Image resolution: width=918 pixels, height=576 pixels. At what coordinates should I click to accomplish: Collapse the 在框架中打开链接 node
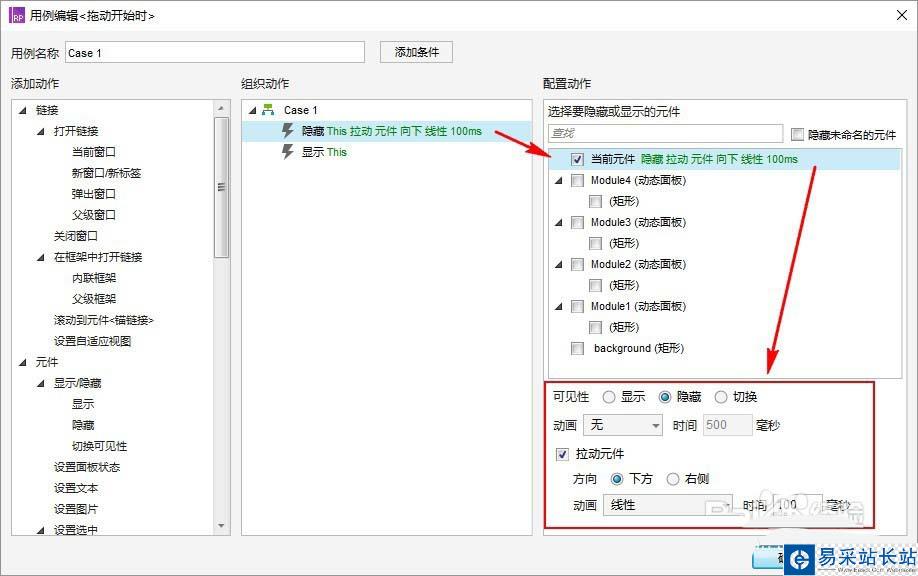(41, 257)
